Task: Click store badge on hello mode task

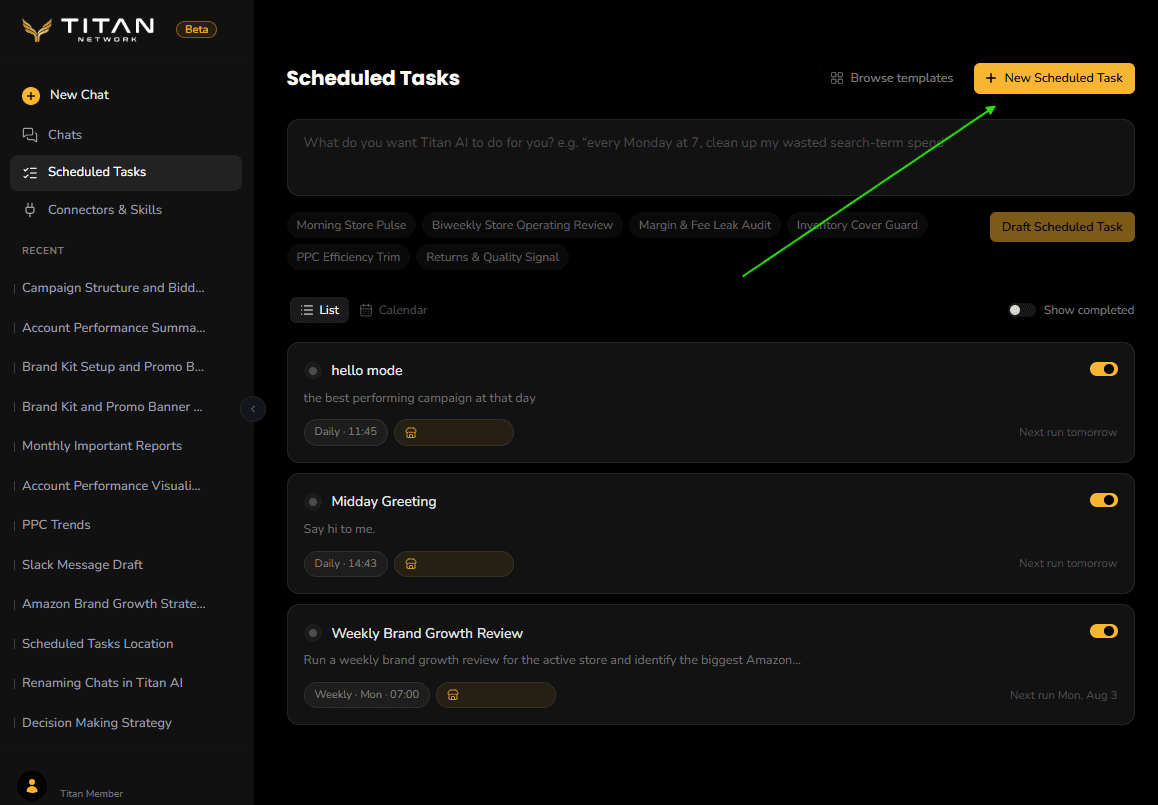Action: tap(453, 433)
